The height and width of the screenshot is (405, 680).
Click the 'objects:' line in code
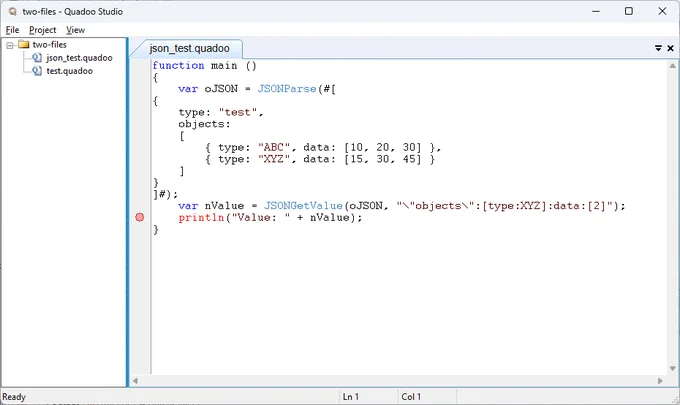204,124
